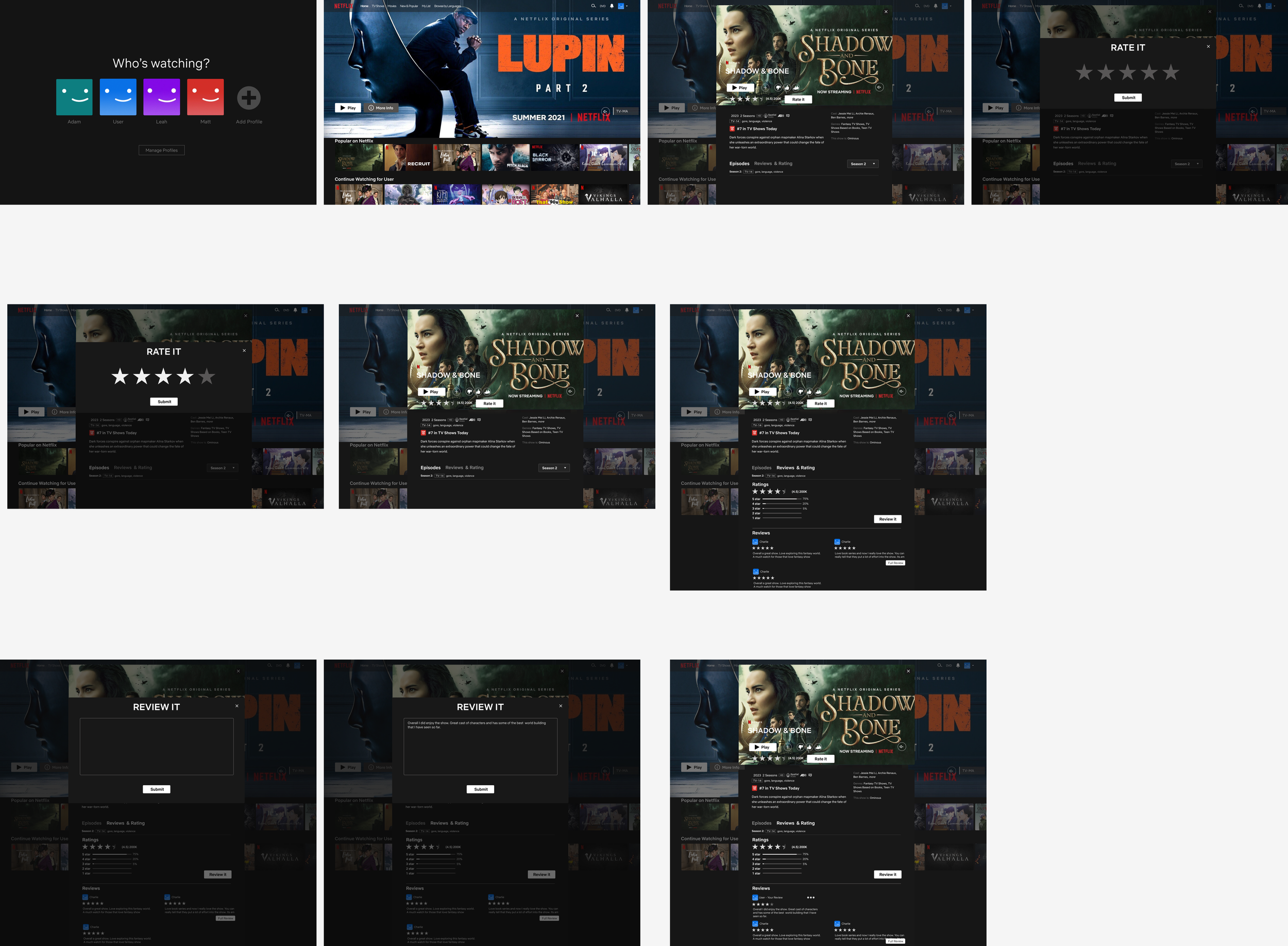This screenshot has width=1288, height=946.
Task: Click the Manage Profiles button
Action: [161, 150]
